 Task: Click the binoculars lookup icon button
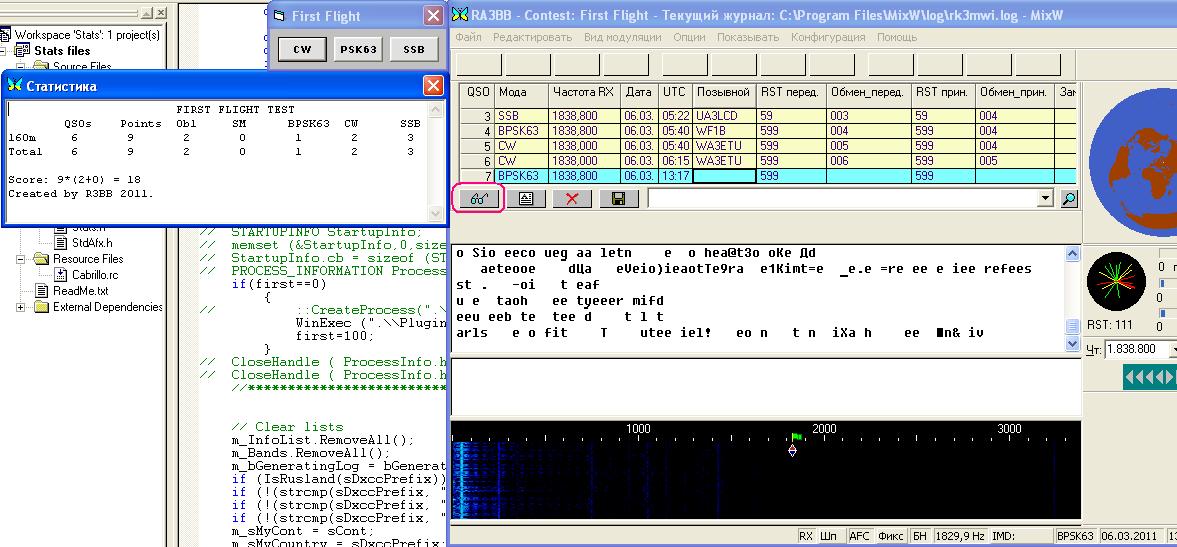pyautogui.click(x=478, y=198)
